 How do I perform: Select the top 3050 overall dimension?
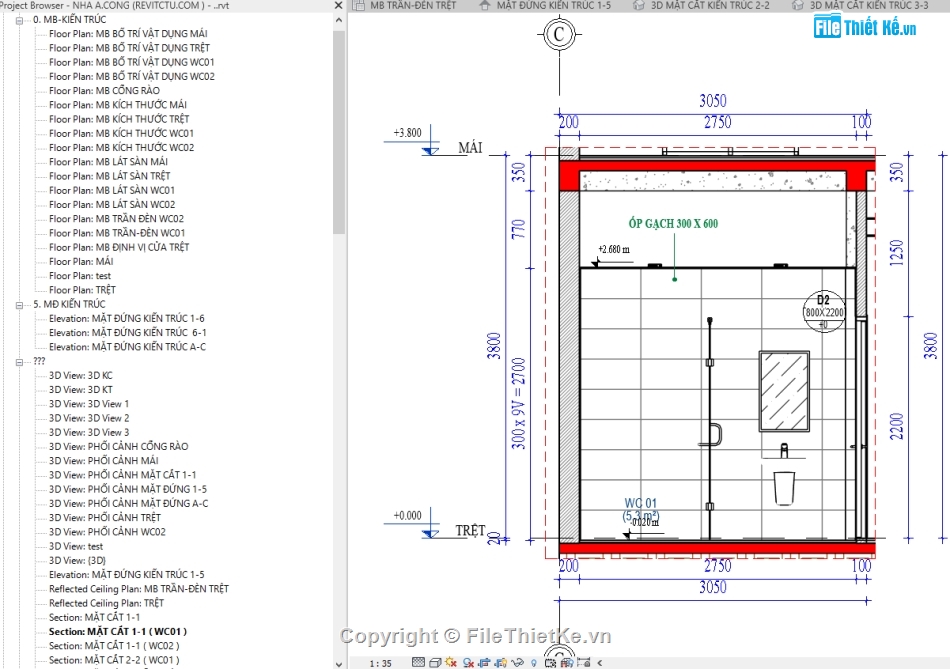712,101
